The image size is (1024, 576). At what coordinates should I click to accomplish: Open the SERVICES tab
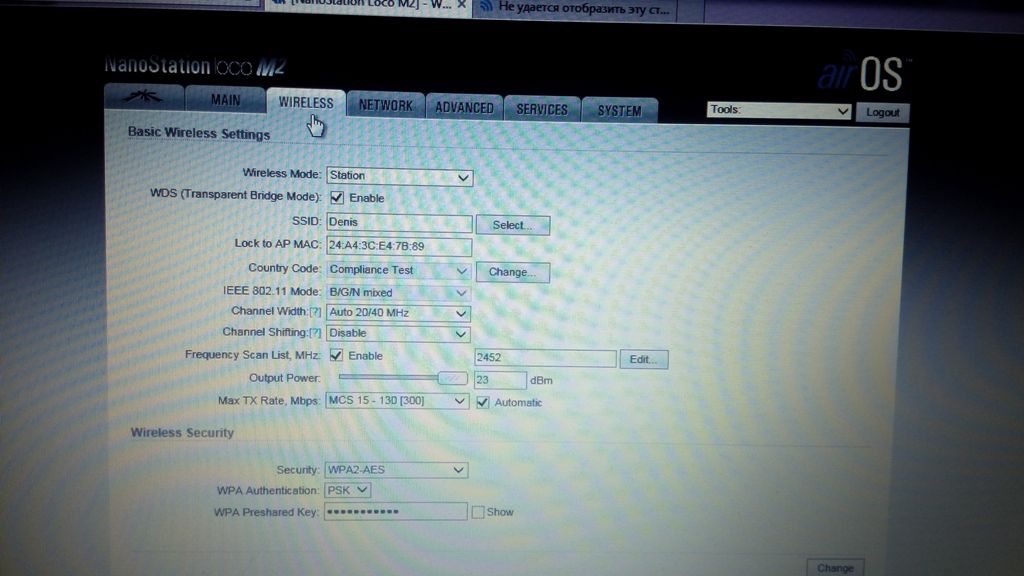[x=542, y=109]
